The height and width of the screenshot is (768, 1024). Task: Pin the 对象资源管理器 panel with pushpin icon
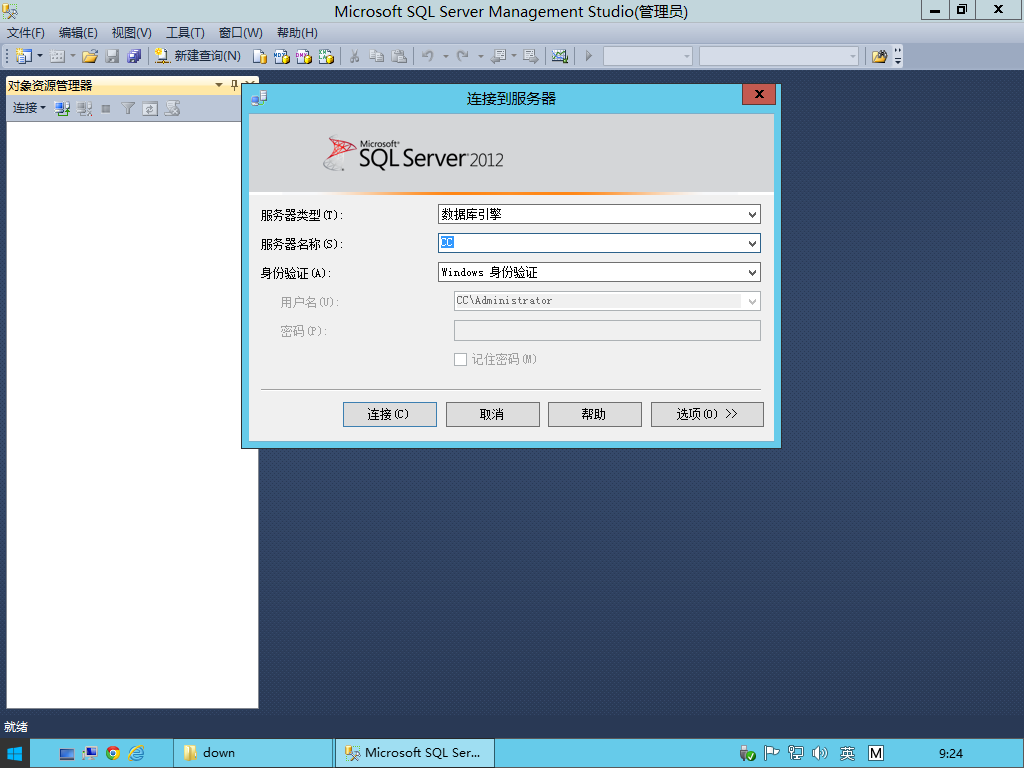(x=234, y=85)
